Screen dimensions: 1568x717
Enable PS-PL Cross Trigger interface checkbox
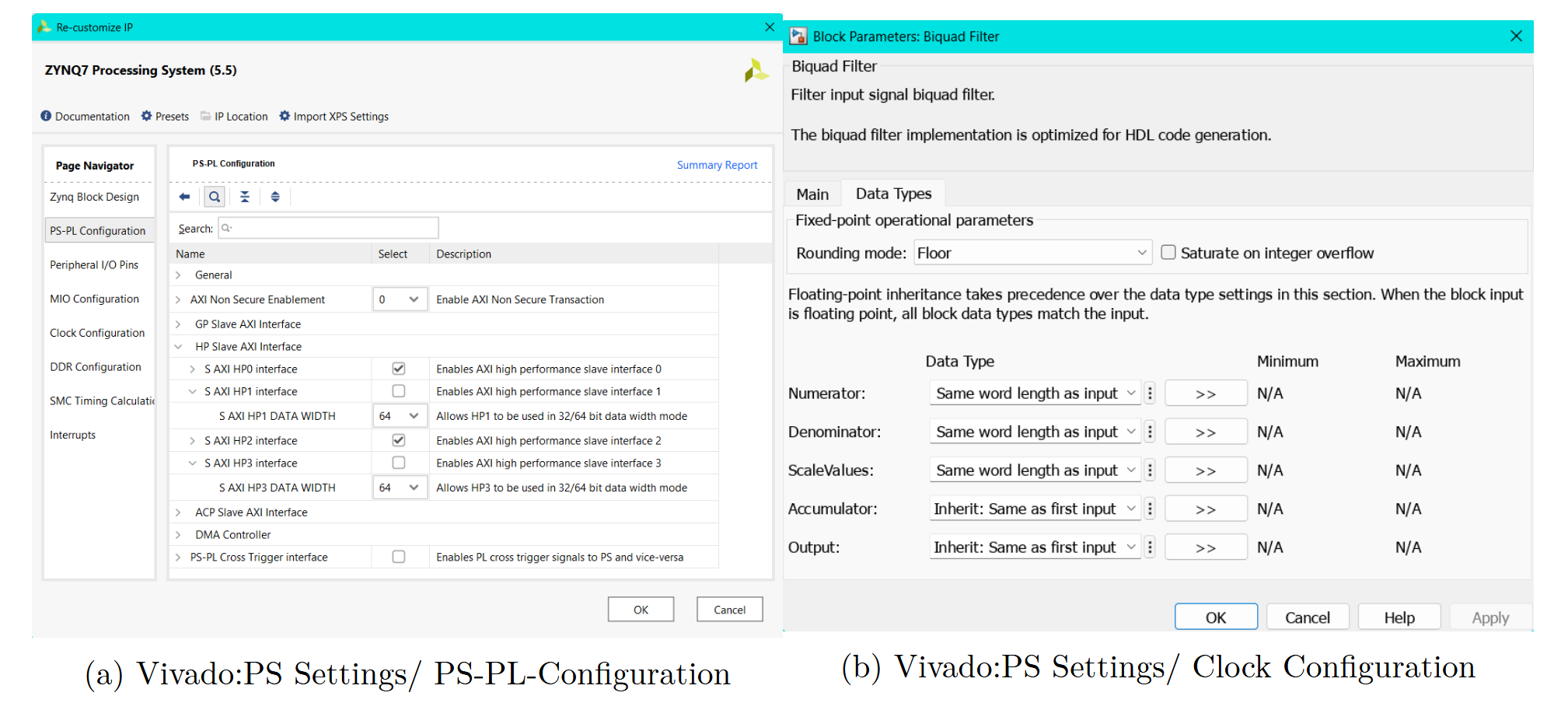point(399,557)
